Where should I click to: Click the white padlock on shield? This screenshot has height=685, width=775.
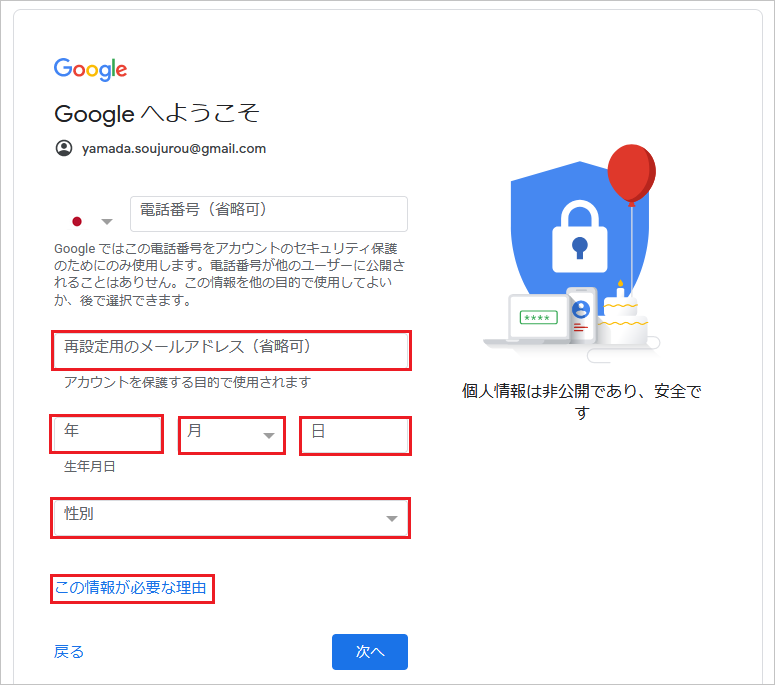click(580, 236)
